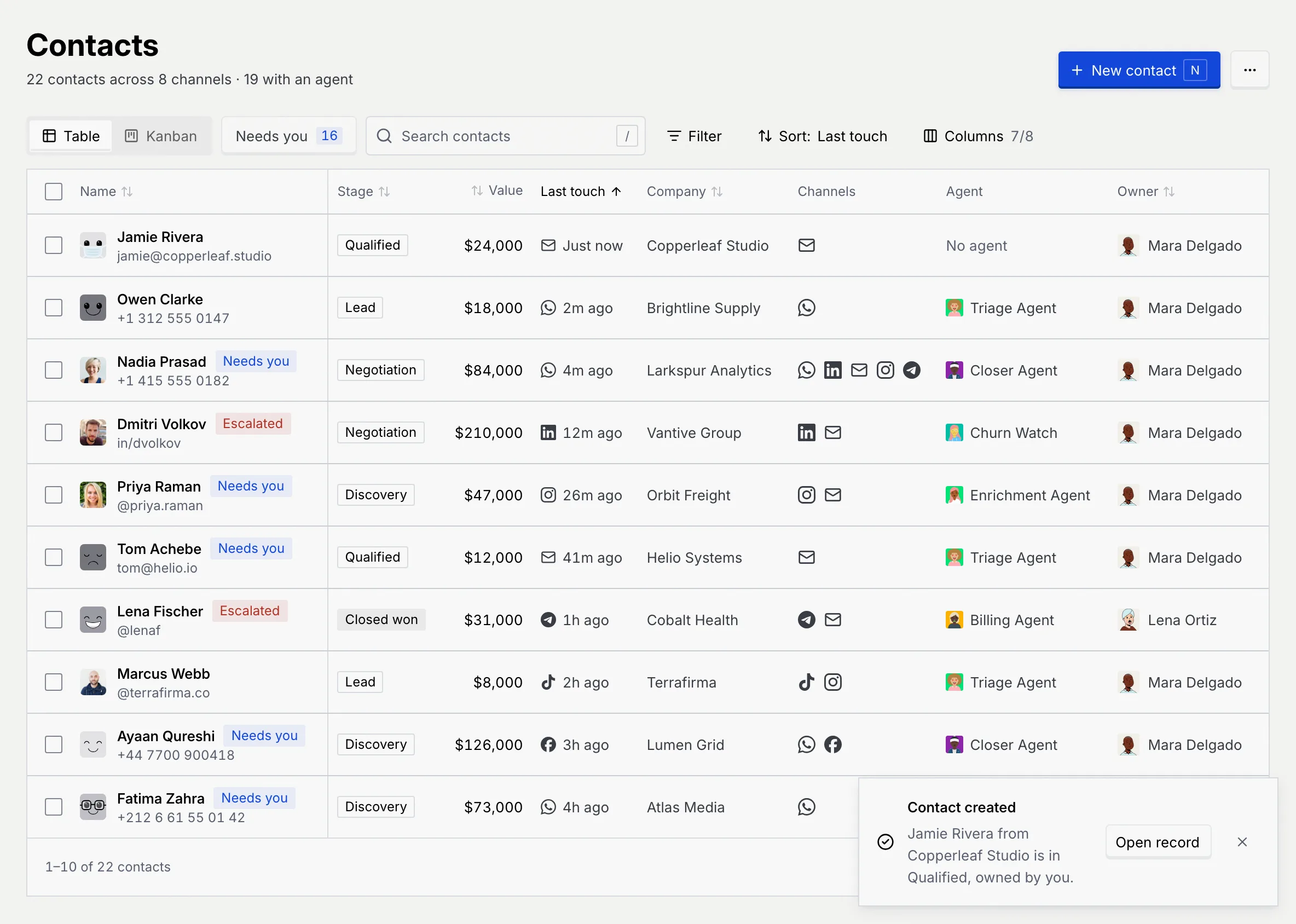This screenshot has width=1296, height=924.
Task: Click the Billing Agent avatar icon
Action: click(x=954, y=620)
